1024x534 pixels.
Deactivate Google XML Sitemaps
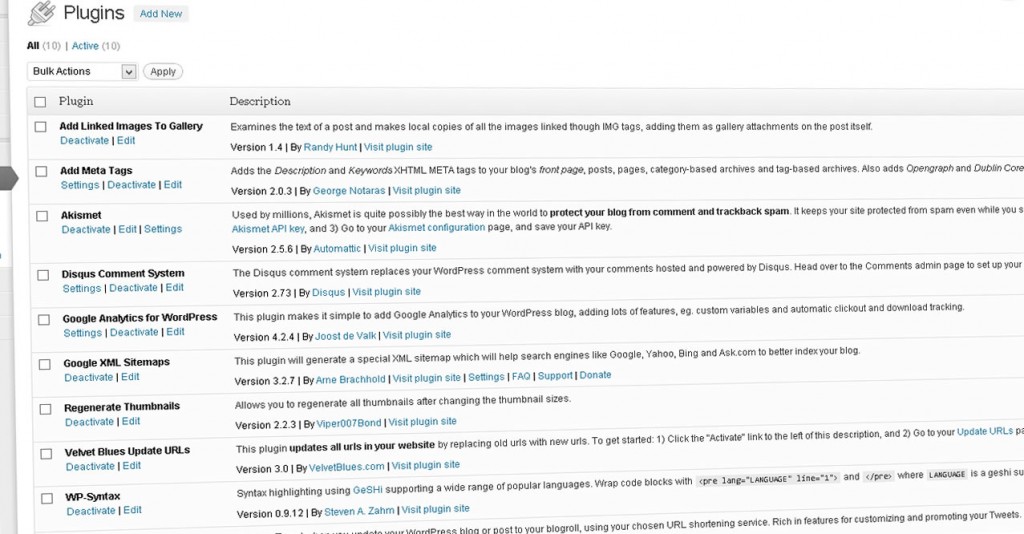pos(88,377)
